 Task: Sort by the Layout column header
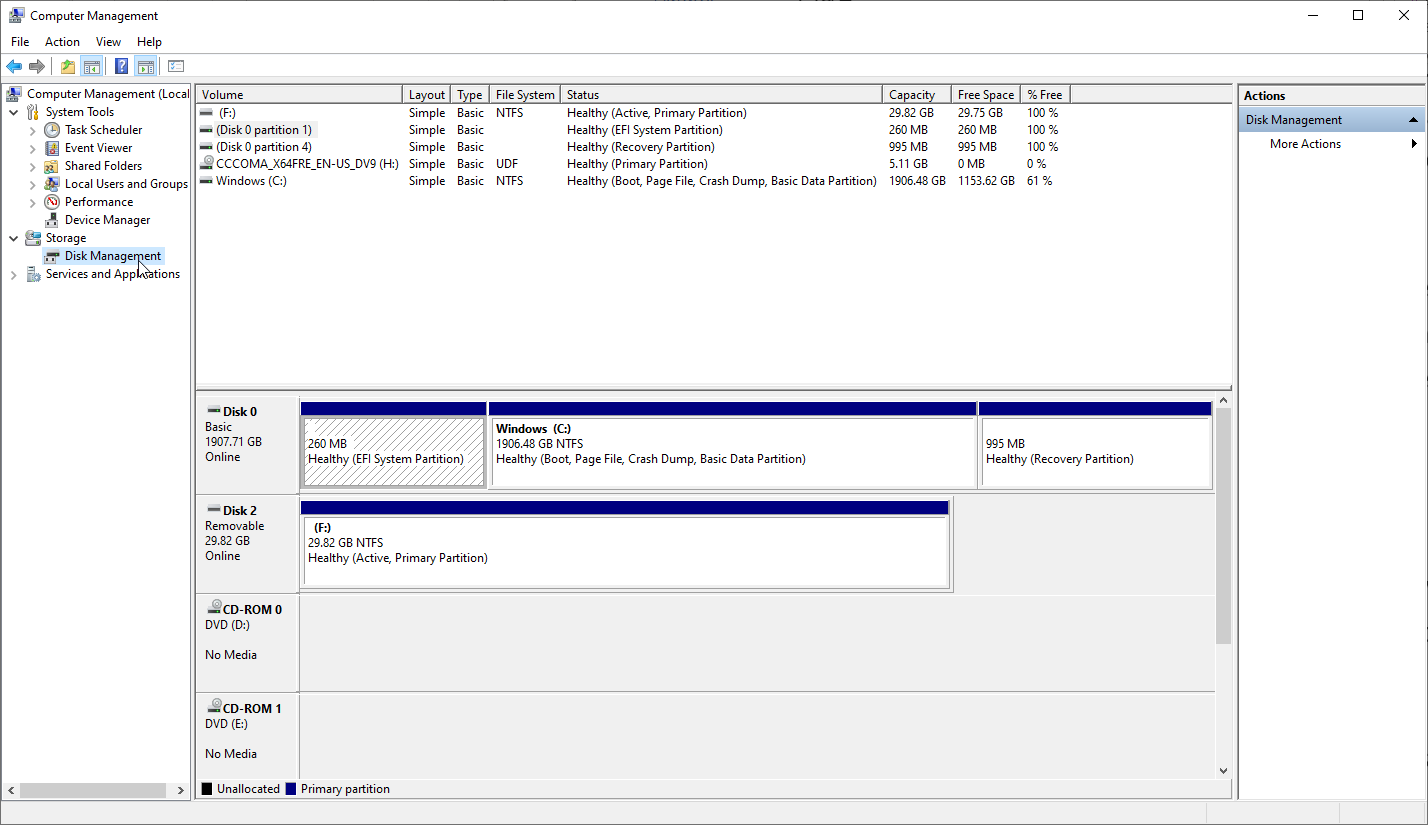427,95
